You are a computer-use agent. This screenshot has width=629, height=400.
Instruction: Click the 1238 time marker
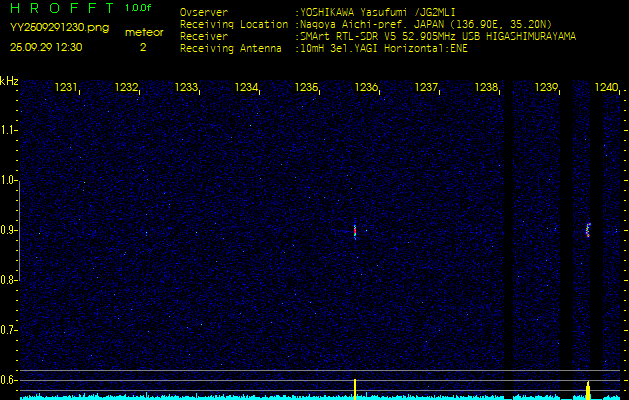coord(486,88)
